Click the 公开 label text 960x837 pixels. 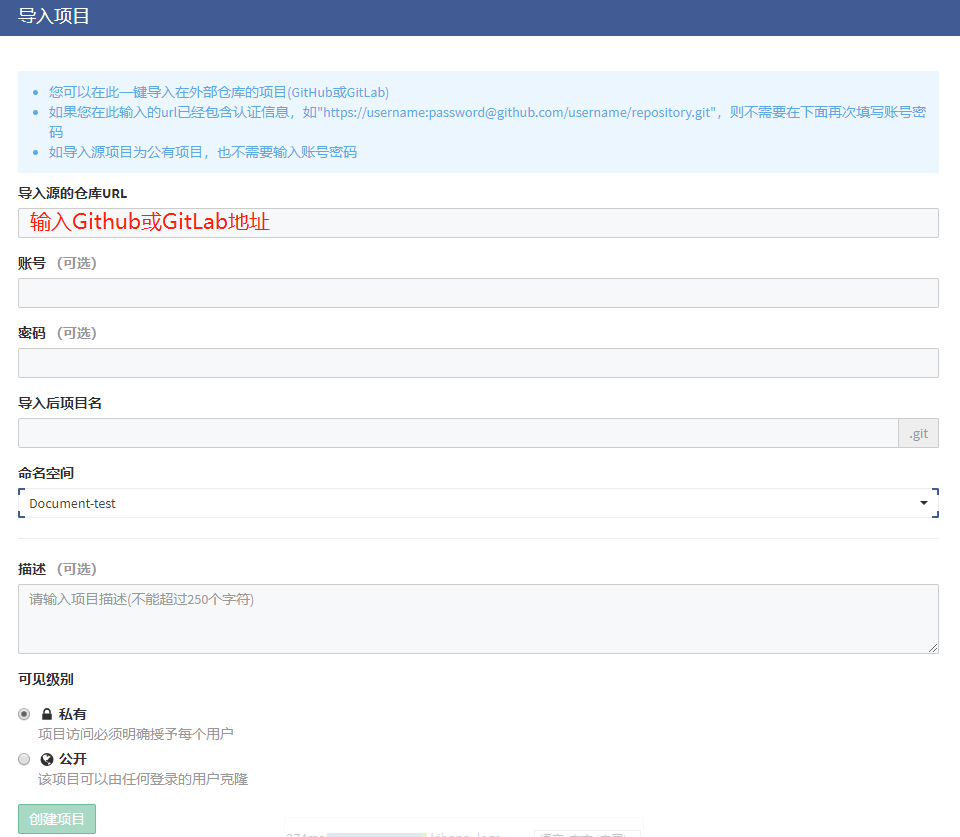(73, 759)
